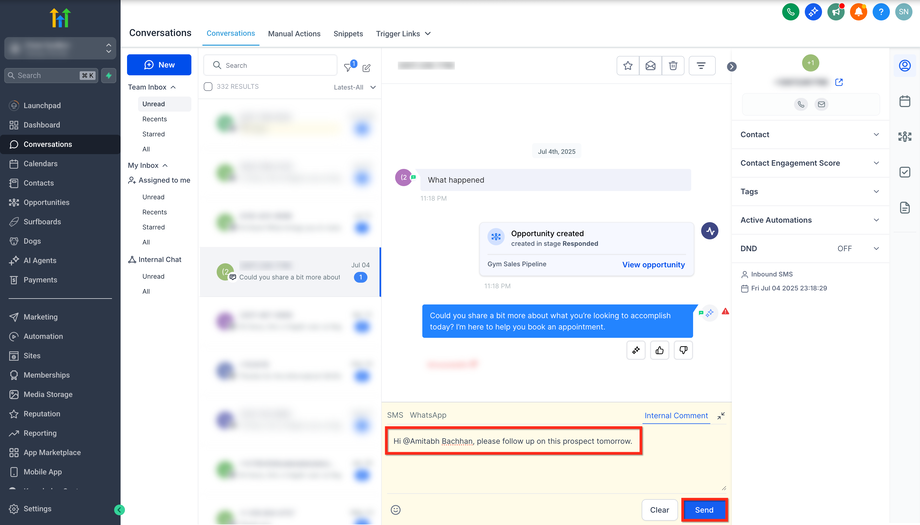Open the SN user profile avatar
The height and width of the screenshot is (525, 920).
(904, 12)
